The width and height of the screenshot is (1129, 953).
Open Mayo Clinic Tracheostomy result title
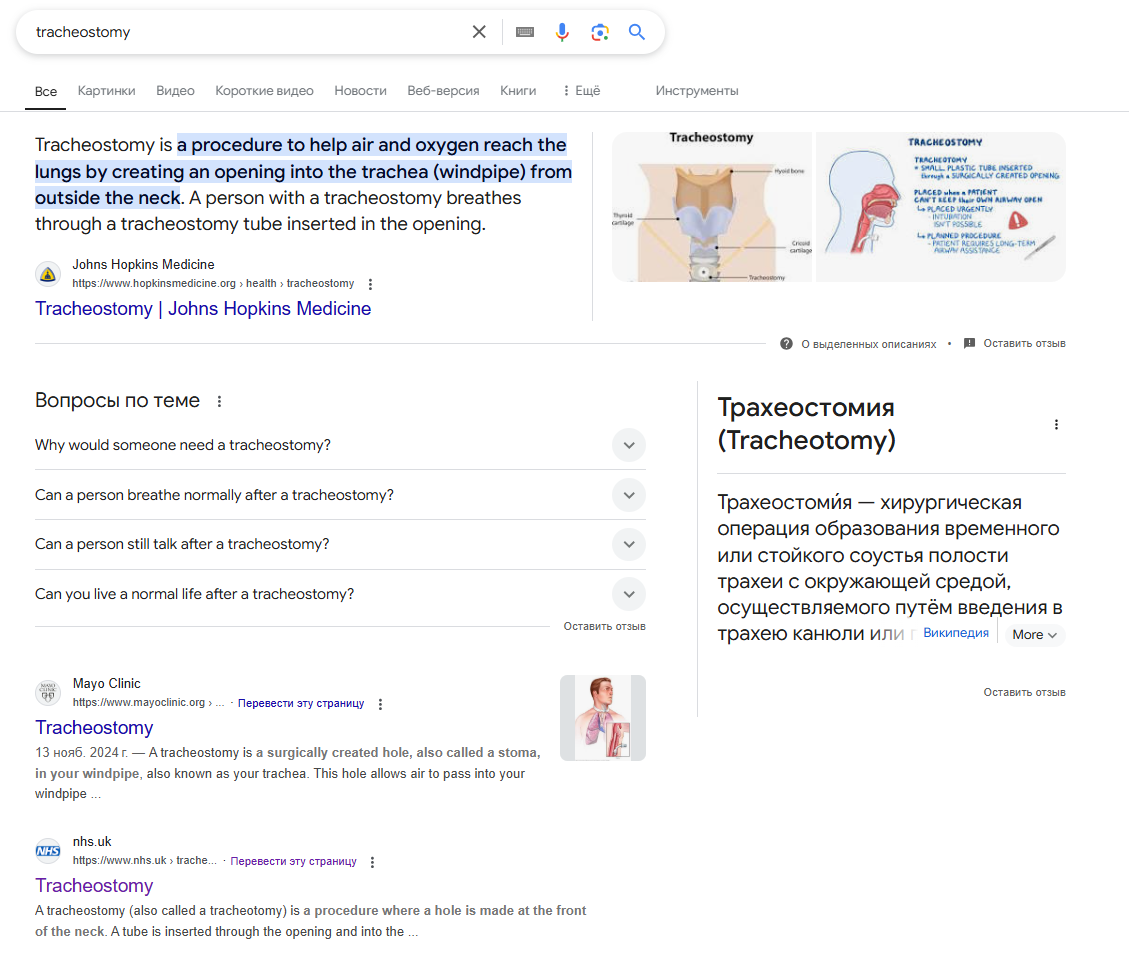[x=94, y=728]
